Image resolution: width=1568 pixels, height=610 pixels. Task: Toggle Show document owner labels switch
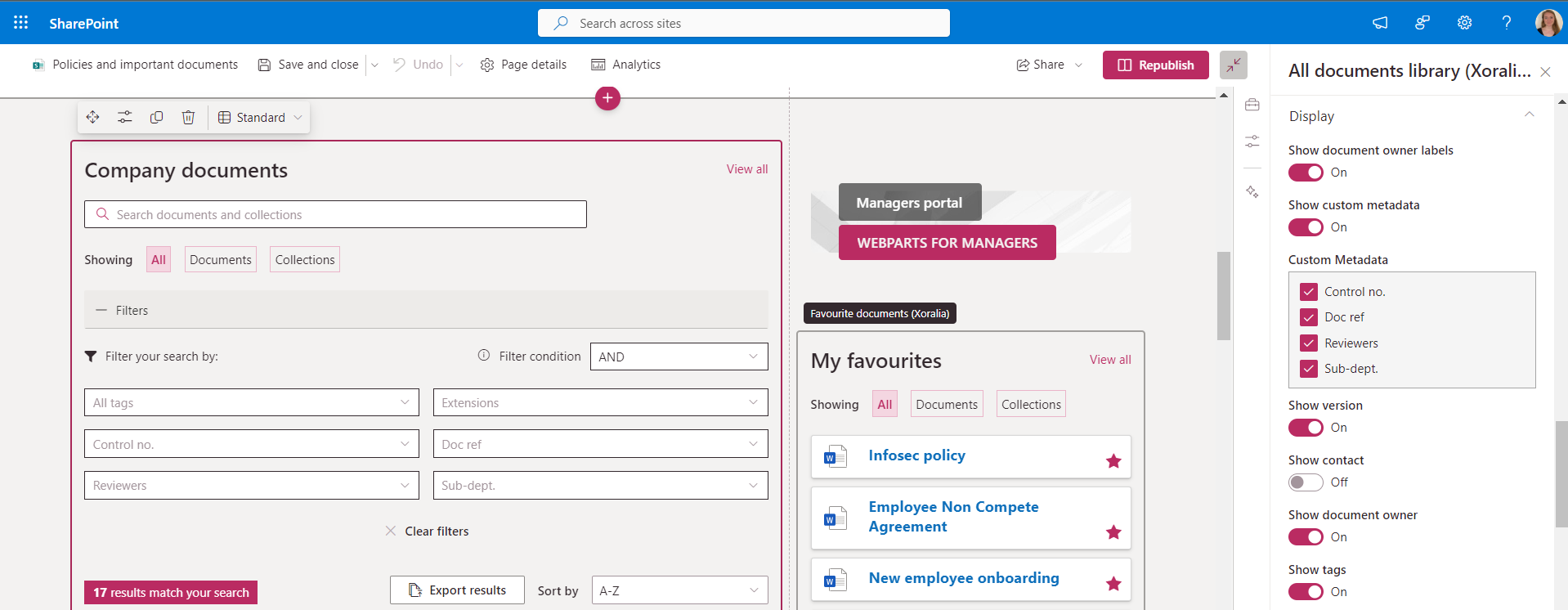coord(1306,173)
